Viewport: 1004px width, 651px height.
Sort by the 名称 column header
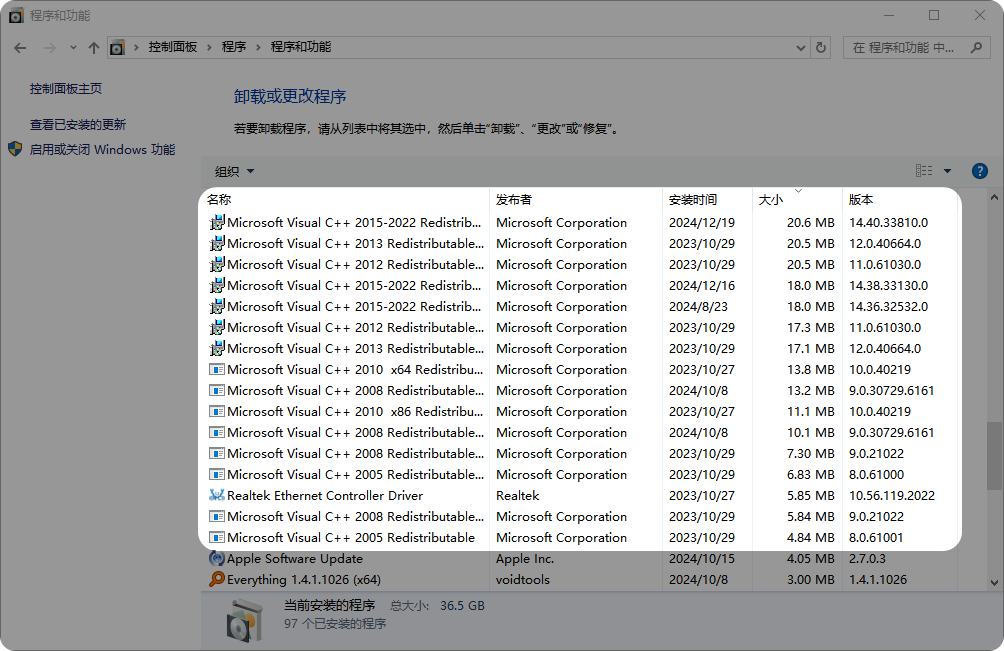coord(219,200)
